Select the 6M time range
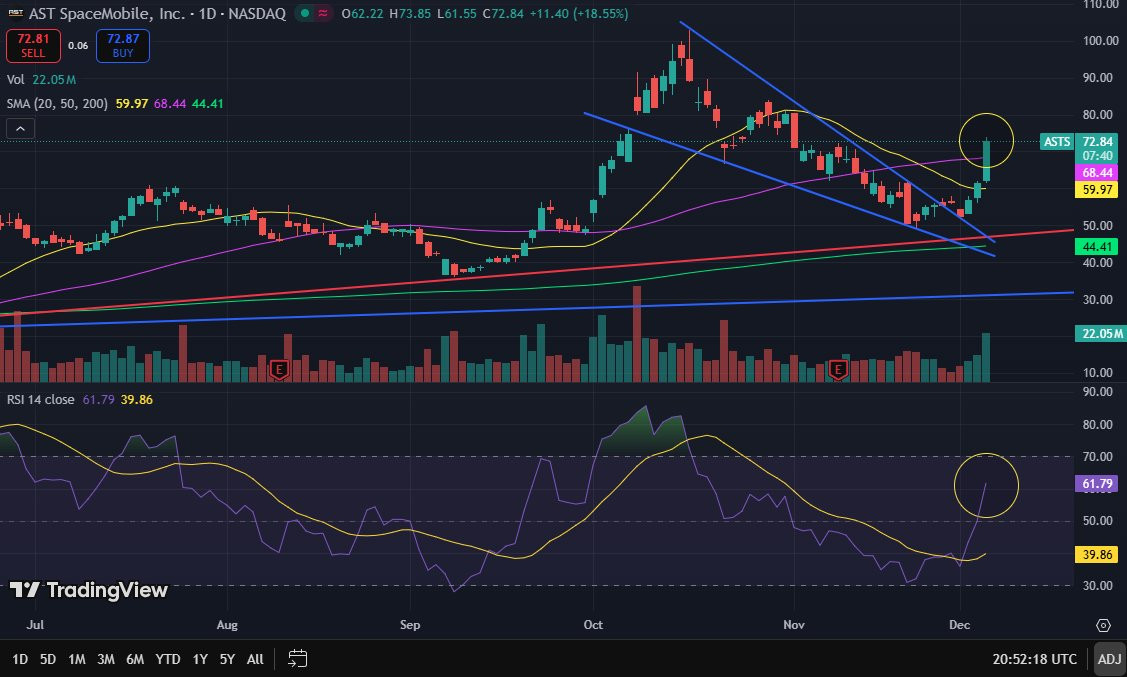Viewport: 1127px width, 677px height. pyautogui.click(x=135, y=659)
